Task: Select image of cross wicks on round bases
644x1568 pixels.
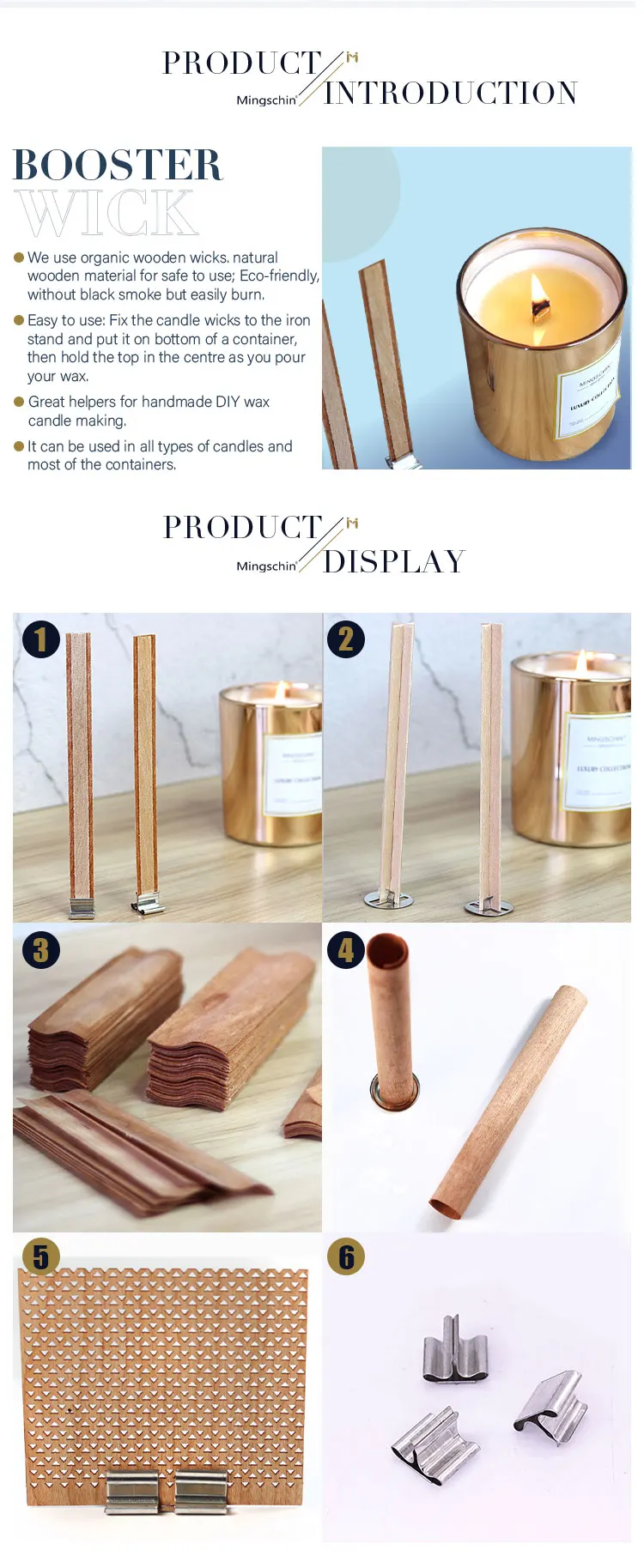Action: click(x=477, y=767)
